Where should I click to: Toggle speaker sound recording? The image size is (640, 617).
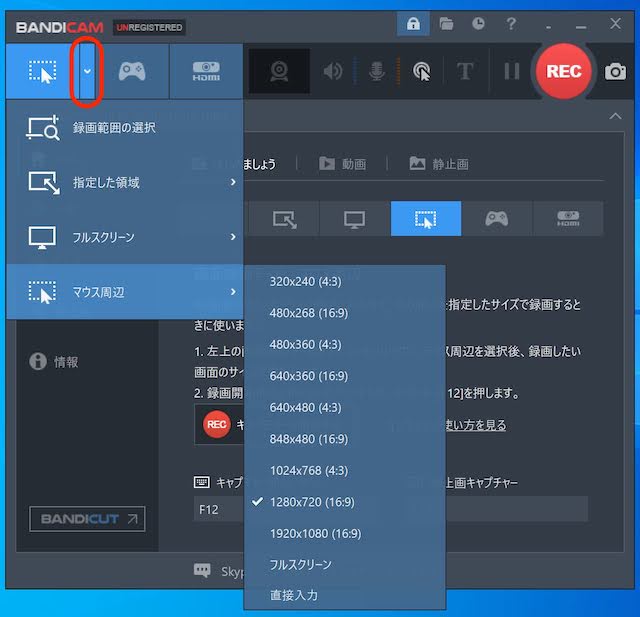click(333, 71)
